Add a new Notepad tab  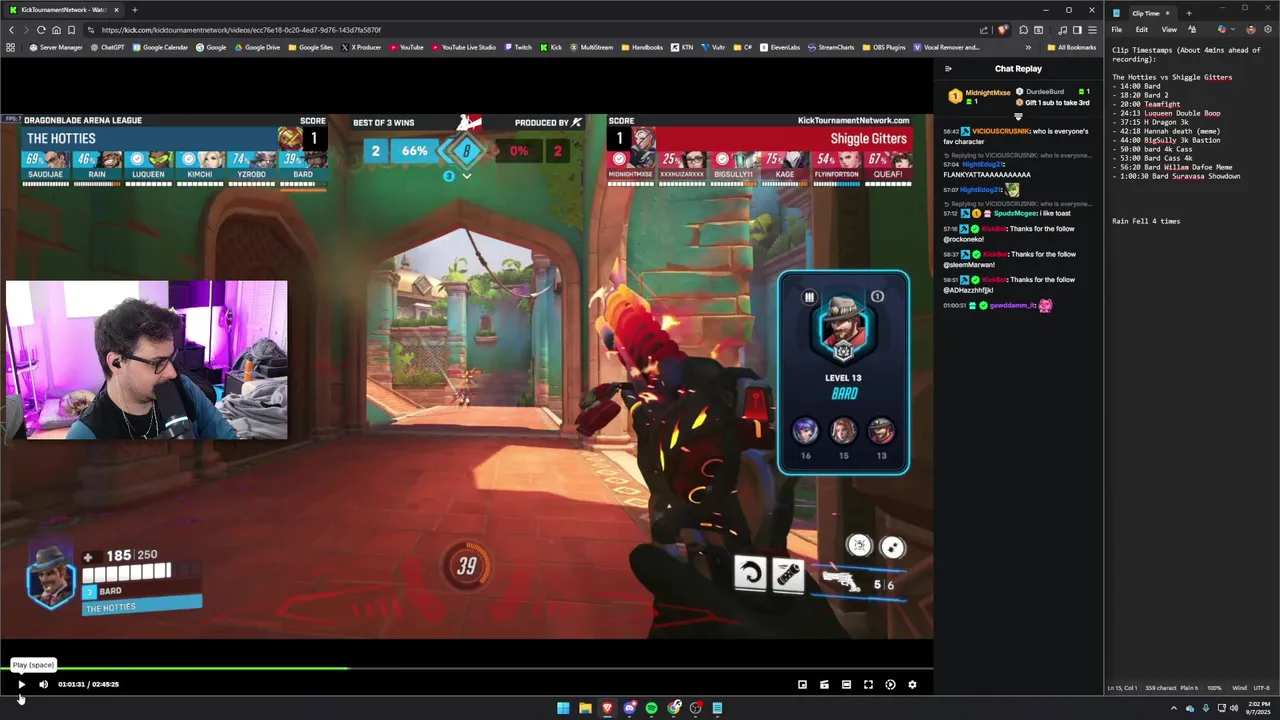click(1189, 13)
